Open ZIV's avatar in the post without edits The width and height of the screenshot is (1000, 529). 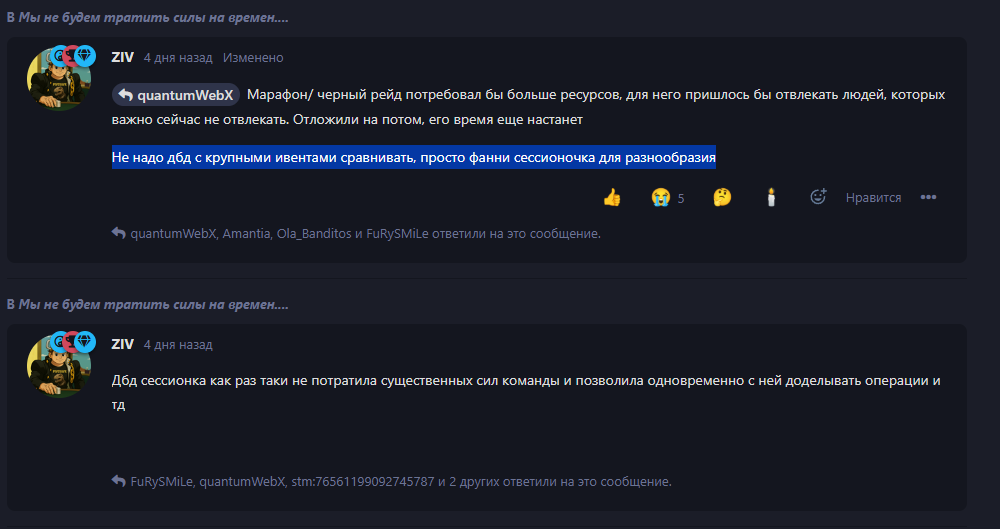coord(59,366)
